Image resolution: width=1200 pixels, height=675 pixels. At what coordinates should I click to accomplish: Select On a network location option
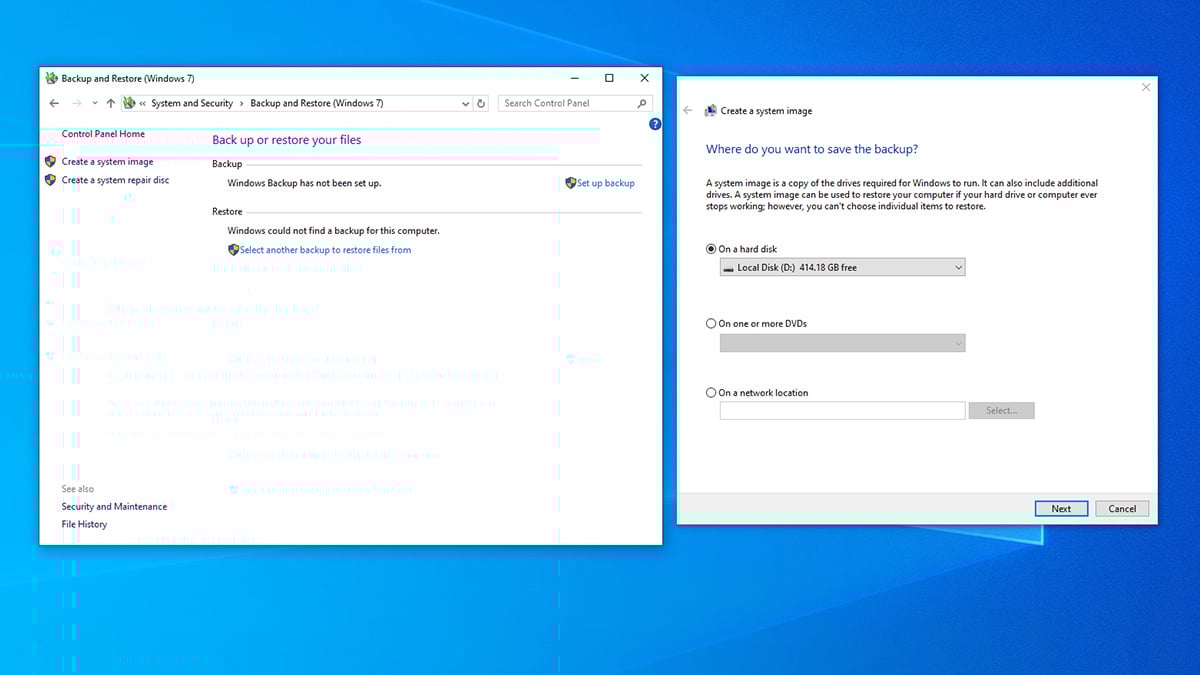tap(711, 393)
